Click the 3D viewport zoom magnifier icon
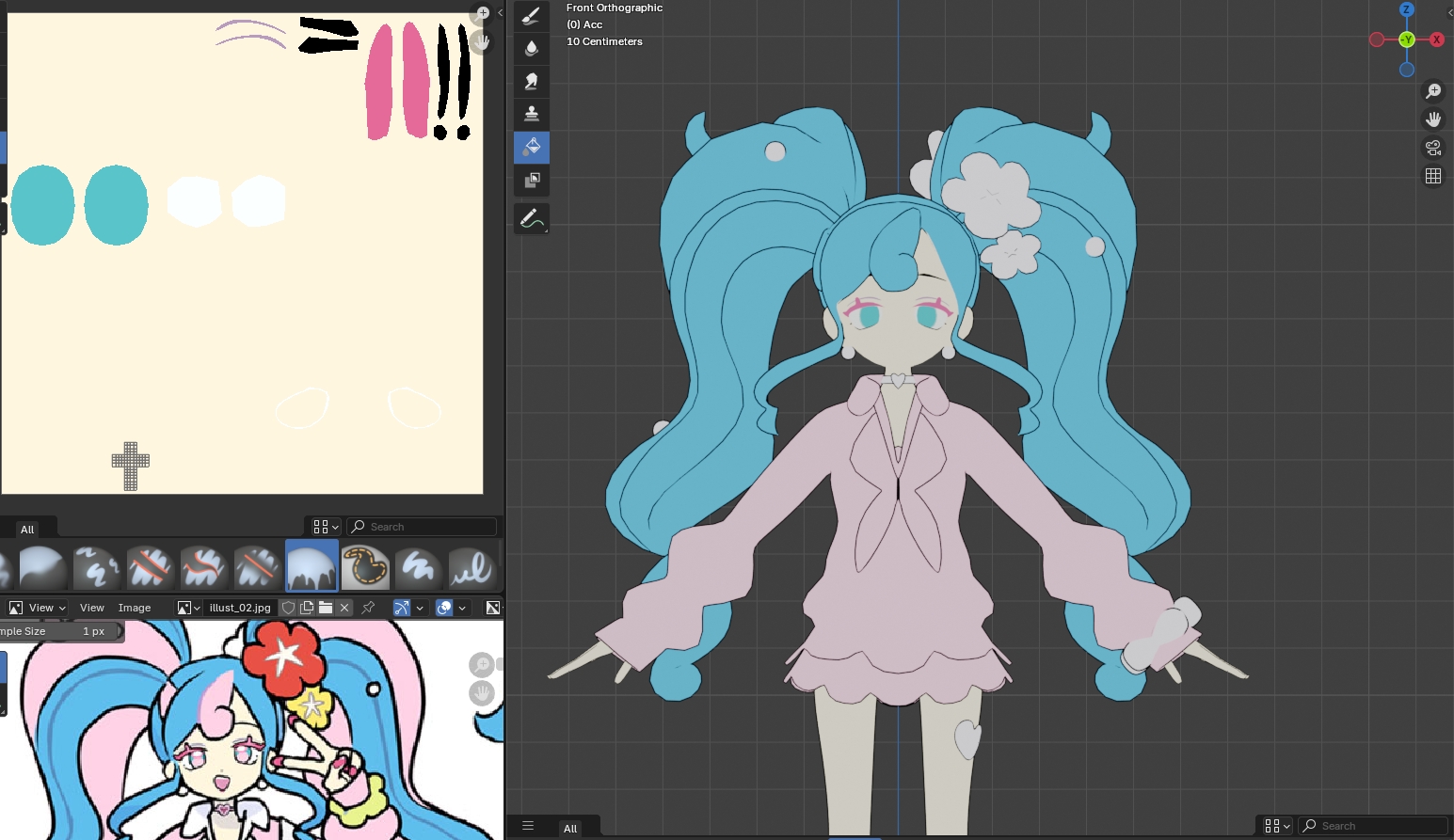 (x=1433, y=91)
